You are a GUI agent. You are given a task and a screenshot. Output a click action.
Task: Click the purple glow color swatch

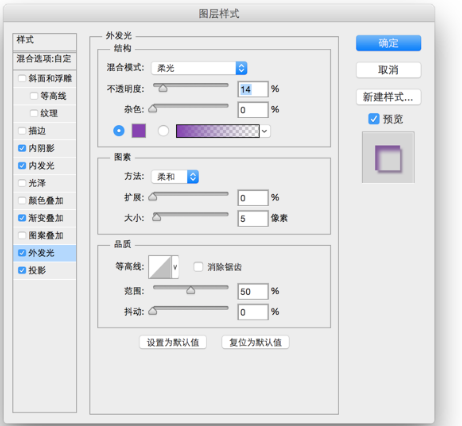click(x=139, y=131)
